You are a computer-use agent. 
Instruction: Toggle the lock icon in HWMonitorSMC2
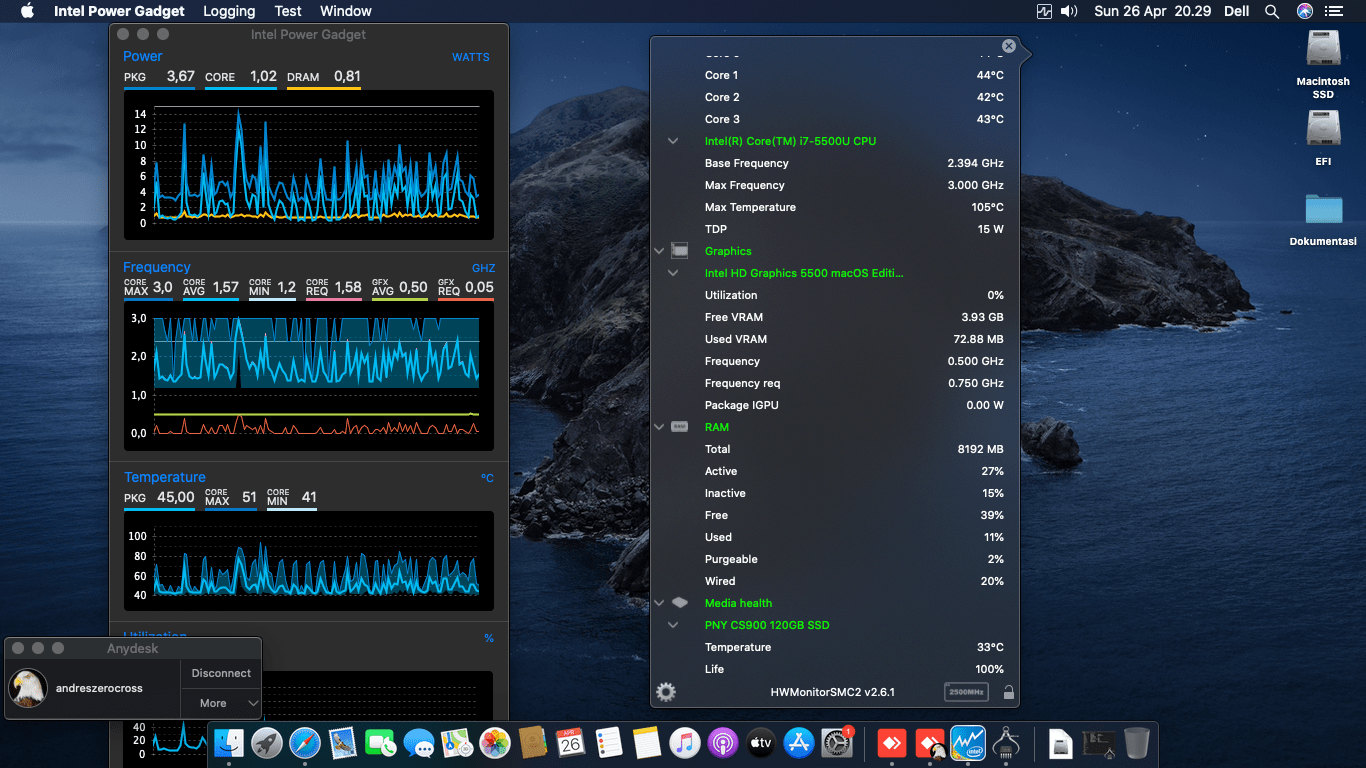pos(1008,692)
